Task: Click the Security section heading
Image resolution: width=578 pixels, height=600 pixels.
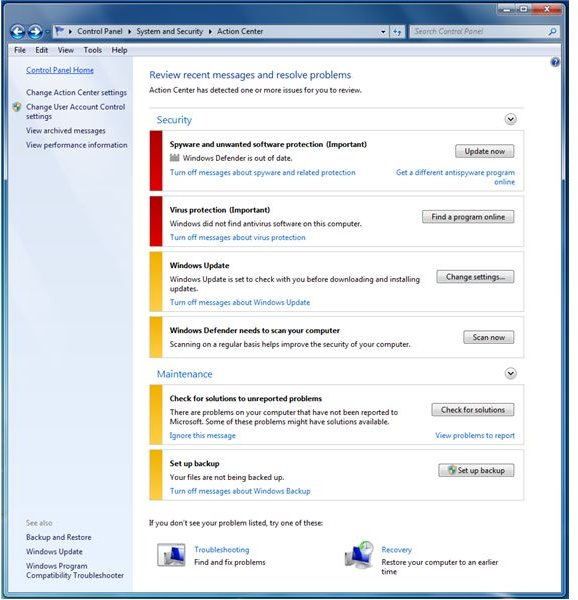Action: [174, 120]
